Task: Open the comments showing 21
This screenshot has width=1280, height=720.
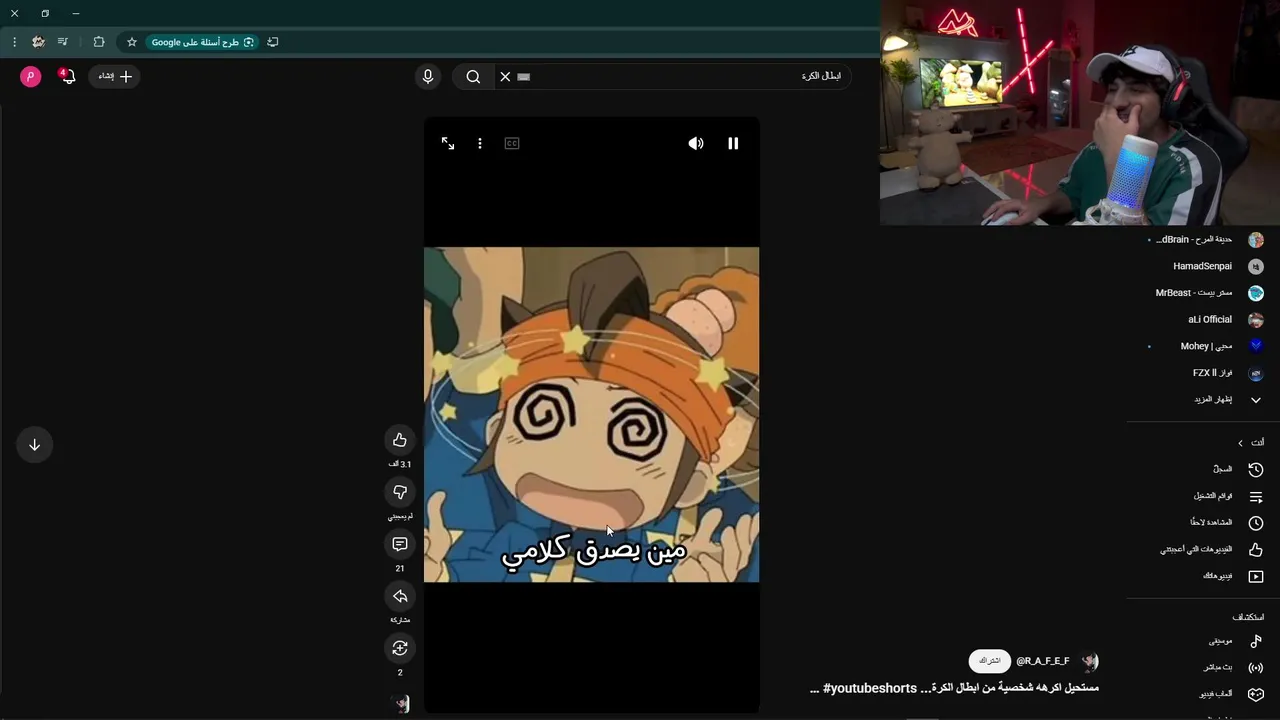Action: 400,544
